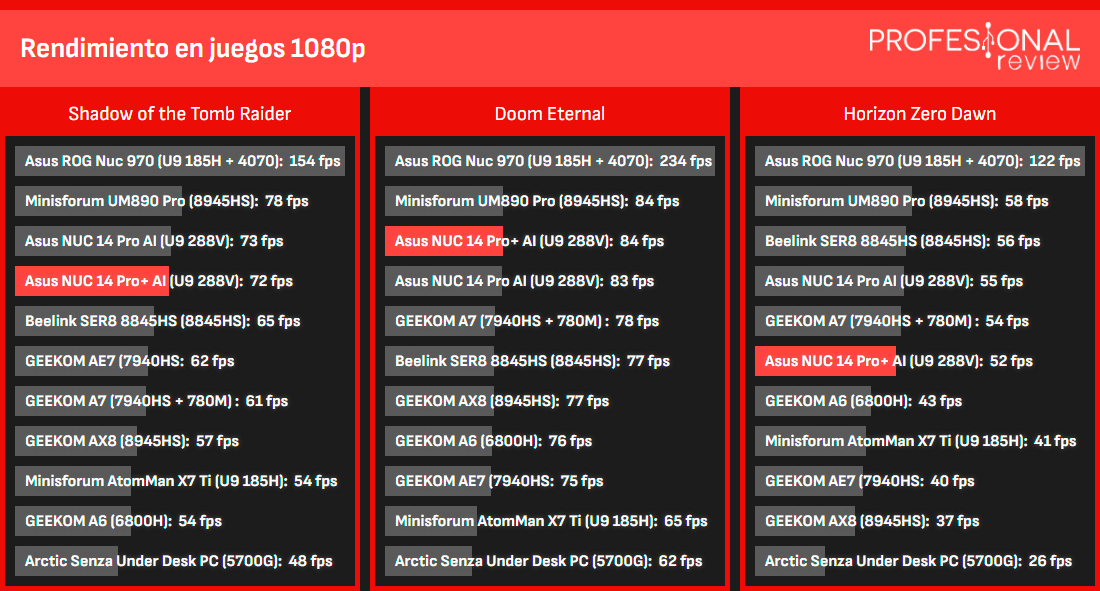Click the GEEKOM A6 76 fps row
Viewport: 1100px width, 591px height.
tap(550, 441)
